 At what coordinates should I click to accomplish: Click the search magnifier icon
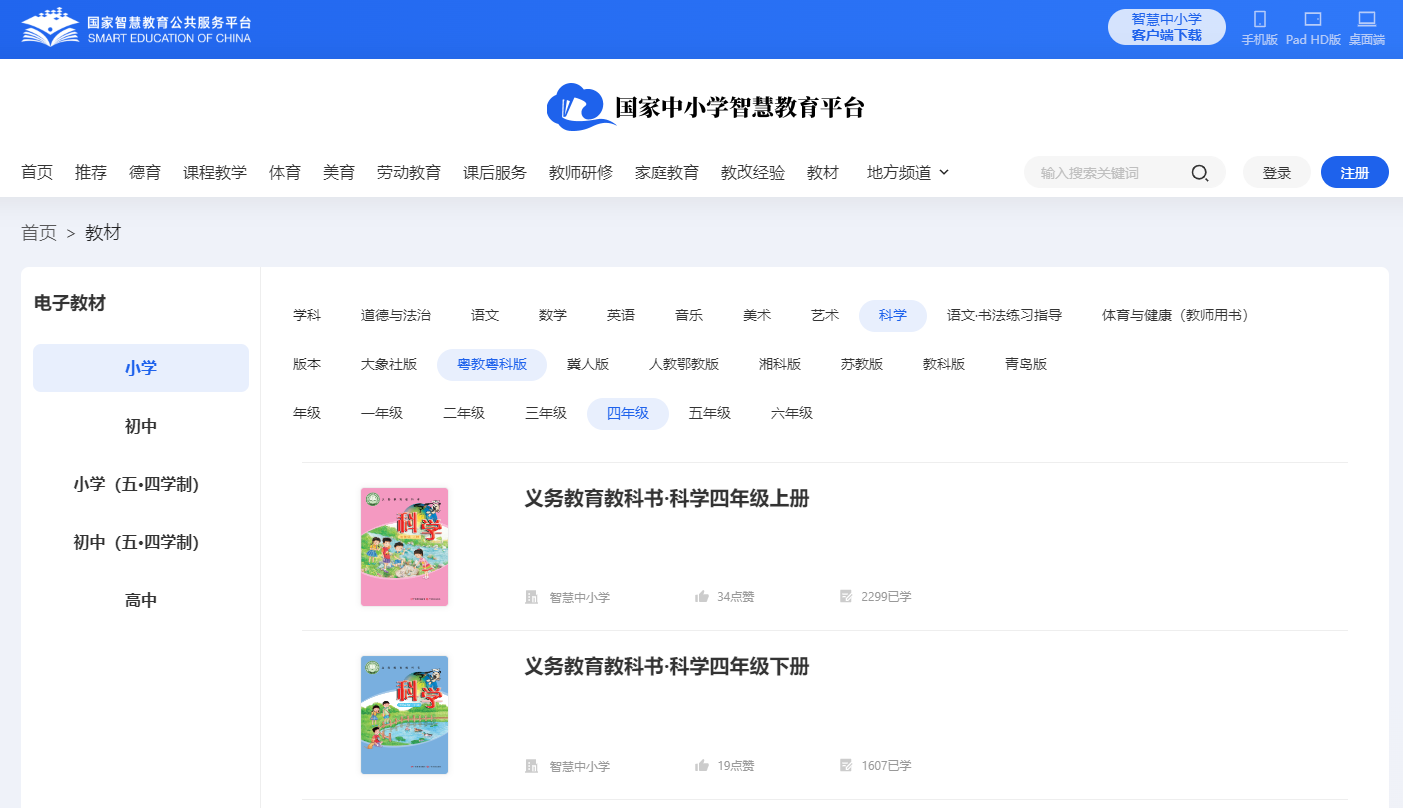coord(1199,172)
